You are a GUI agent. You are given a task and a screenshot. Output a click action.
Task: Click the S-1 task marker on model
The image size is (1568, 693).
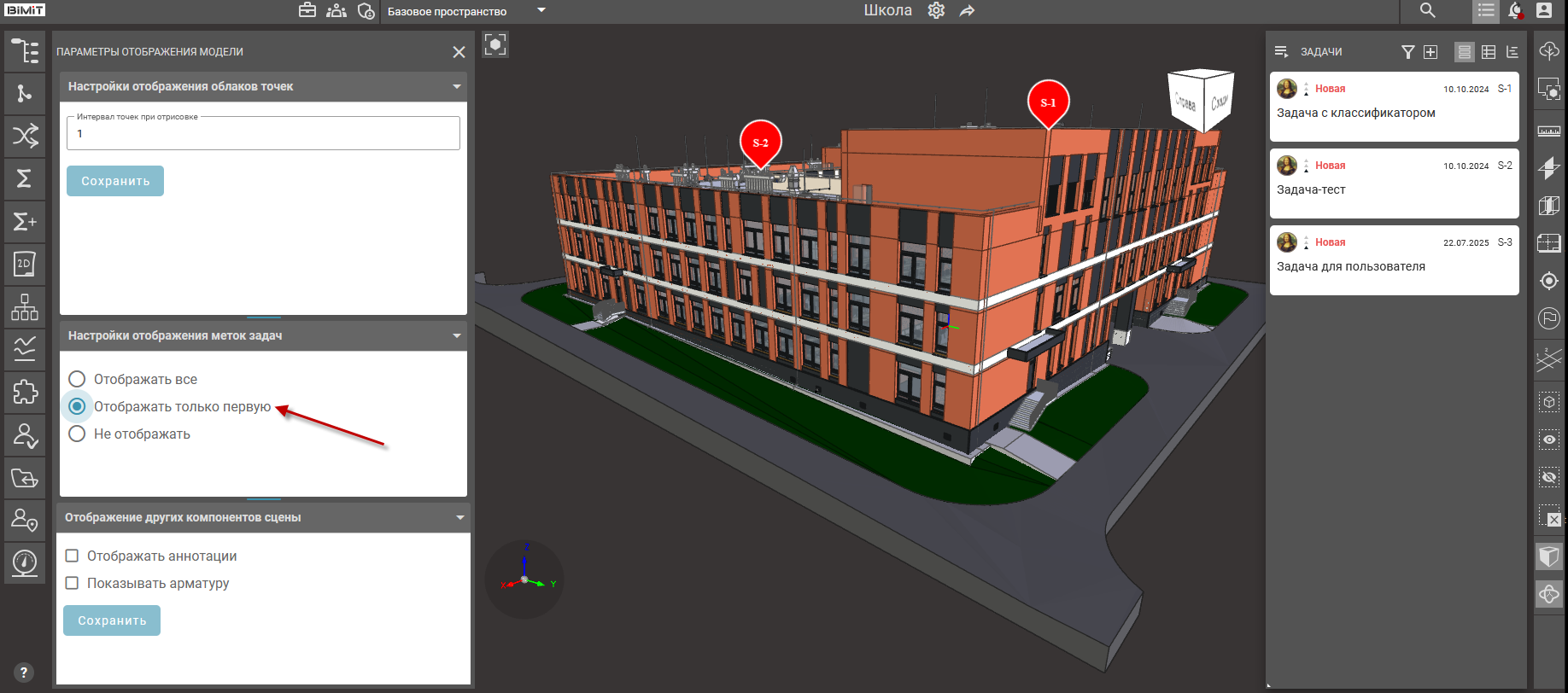pos(1048,102)
